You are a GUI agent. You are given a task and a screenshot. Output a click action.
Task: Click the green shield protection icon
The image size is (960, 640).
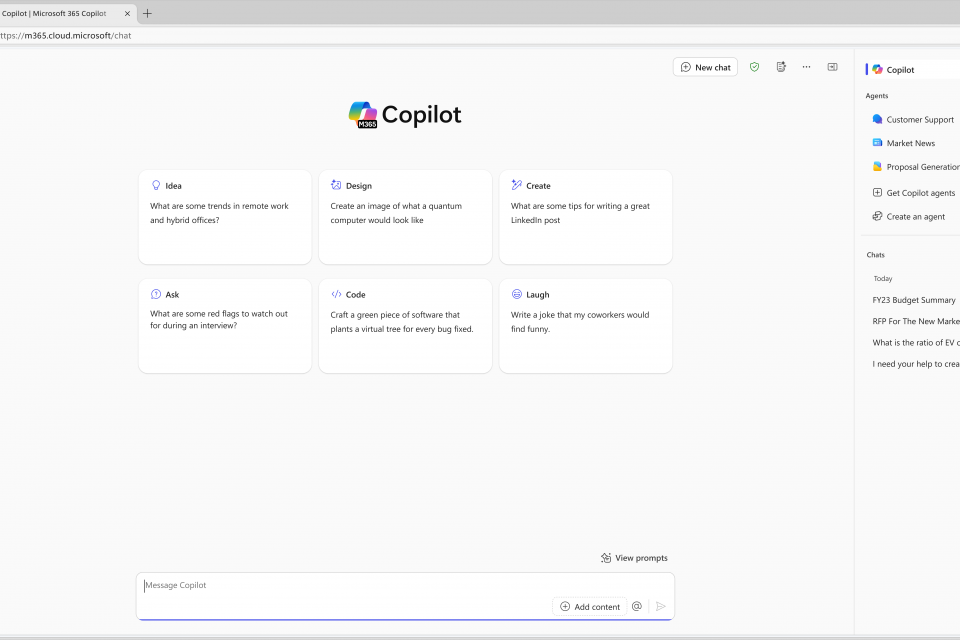pos(754,67)
